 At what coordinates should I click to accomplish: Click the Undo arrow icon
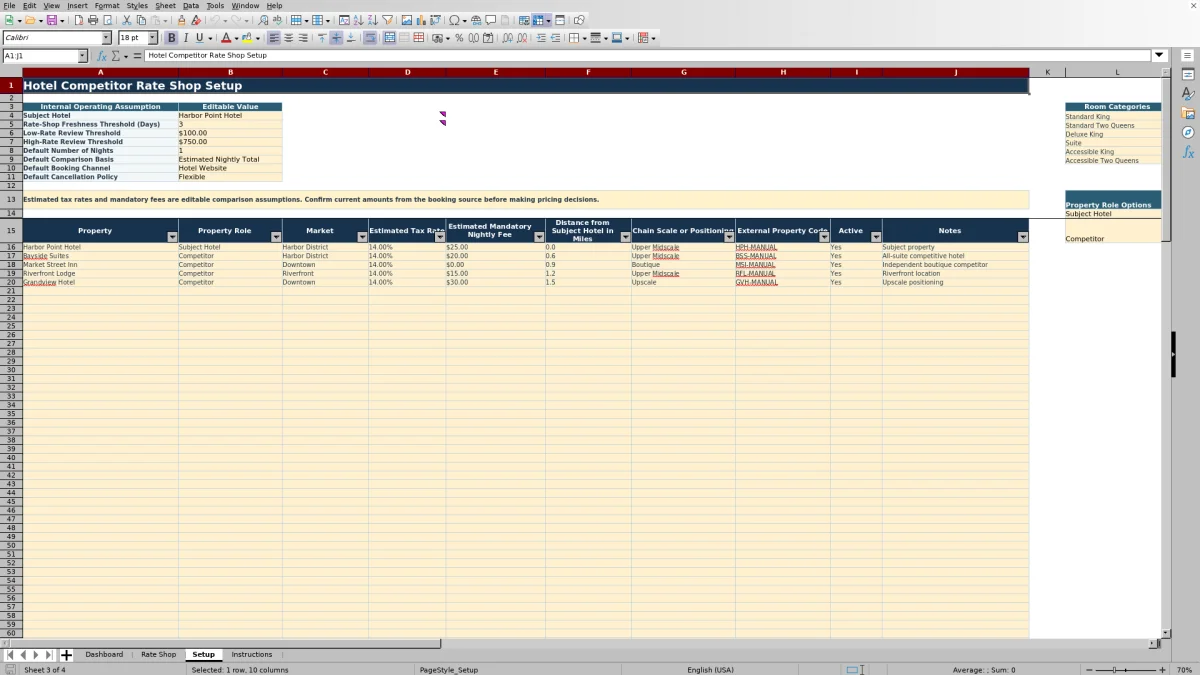coord(213,20)
